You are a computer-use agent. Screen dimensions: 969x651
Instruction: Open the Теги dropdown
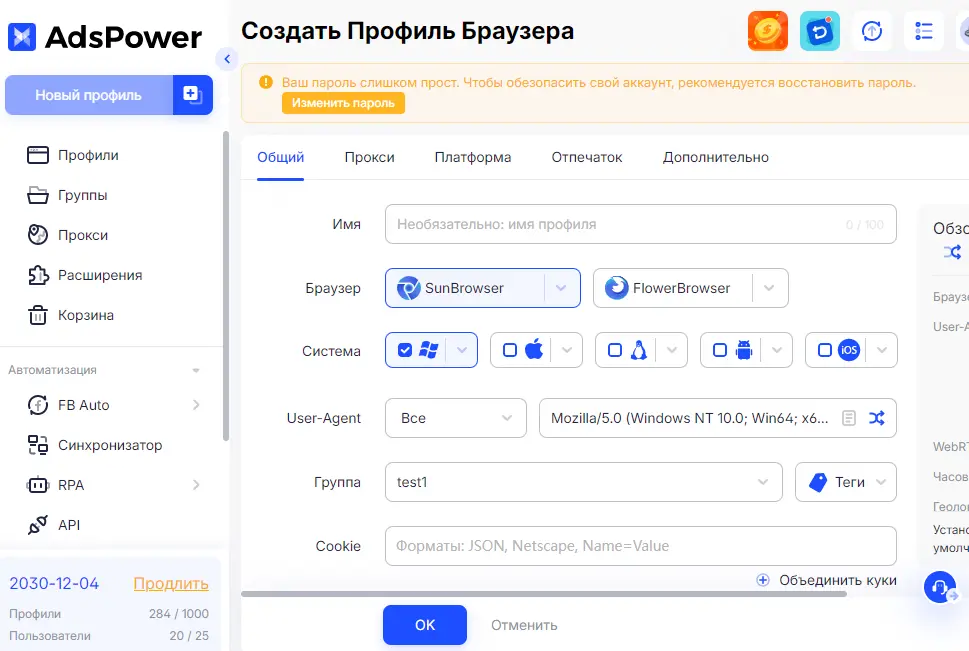pyautogui.click(x=845, y=482)
